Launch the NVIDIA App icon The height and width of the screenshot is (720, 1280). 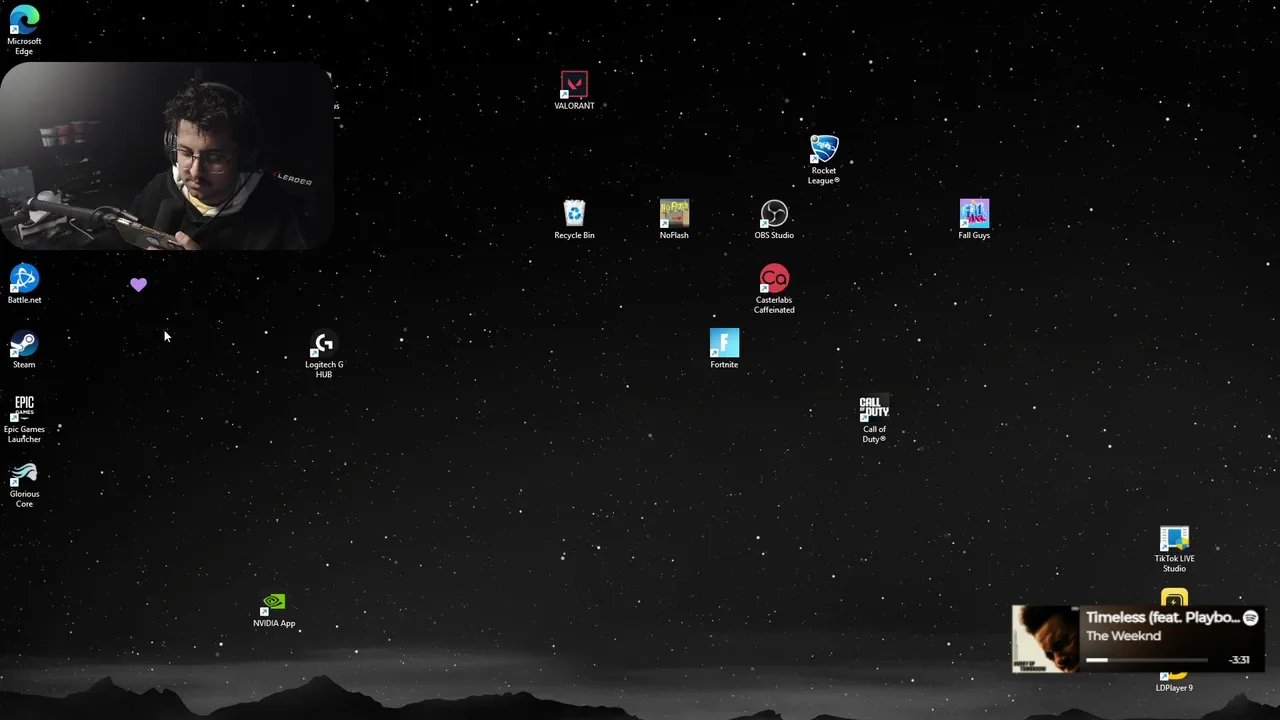click(x=274, y=609)
